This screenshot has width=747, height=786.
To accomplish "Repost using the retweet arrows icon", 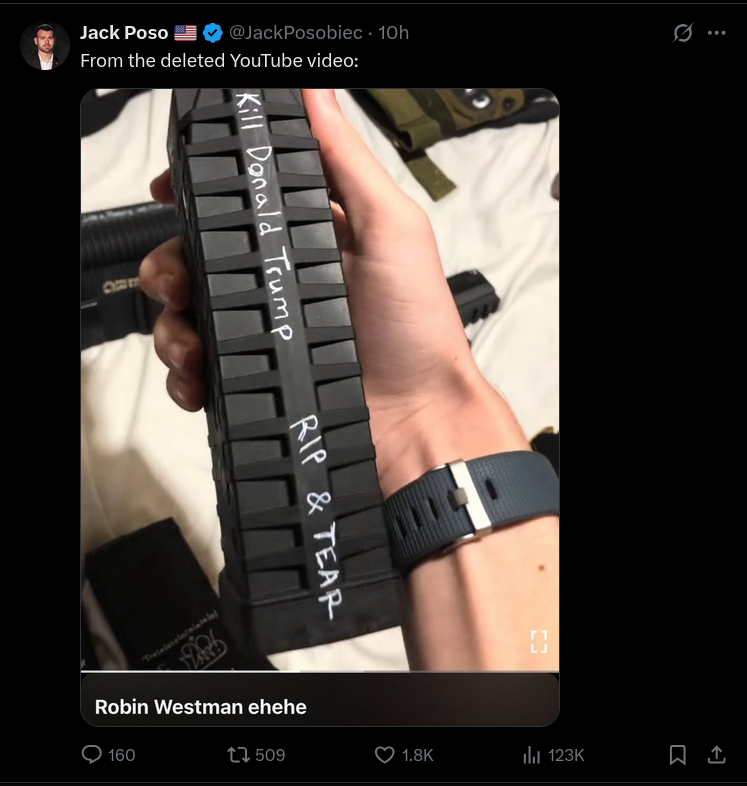I will (238, 754).
